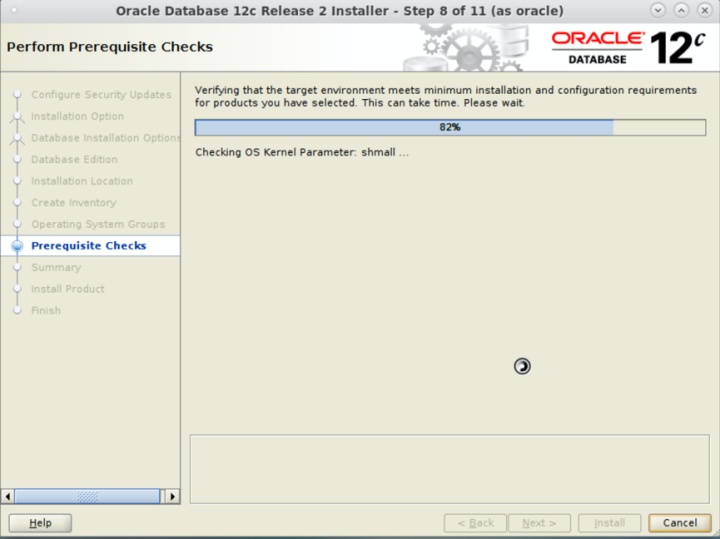
Task: Select the Database Installation Options step
Action: [105, 138]
